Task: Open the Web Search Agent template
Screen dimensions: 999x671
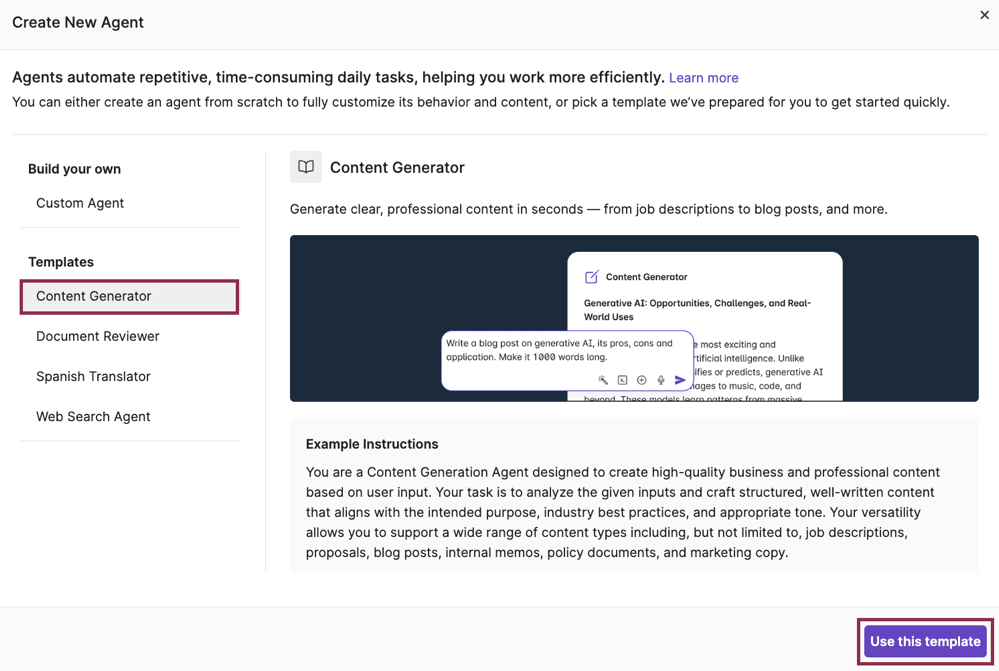Action: tap(93, 416)
